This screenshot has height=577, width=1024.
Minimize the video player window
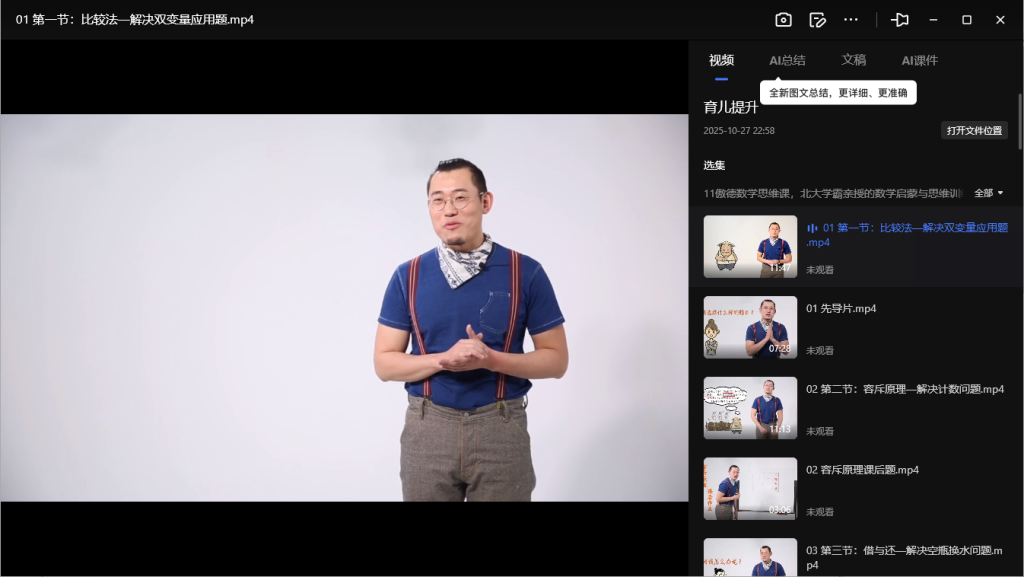coord(933,20)
